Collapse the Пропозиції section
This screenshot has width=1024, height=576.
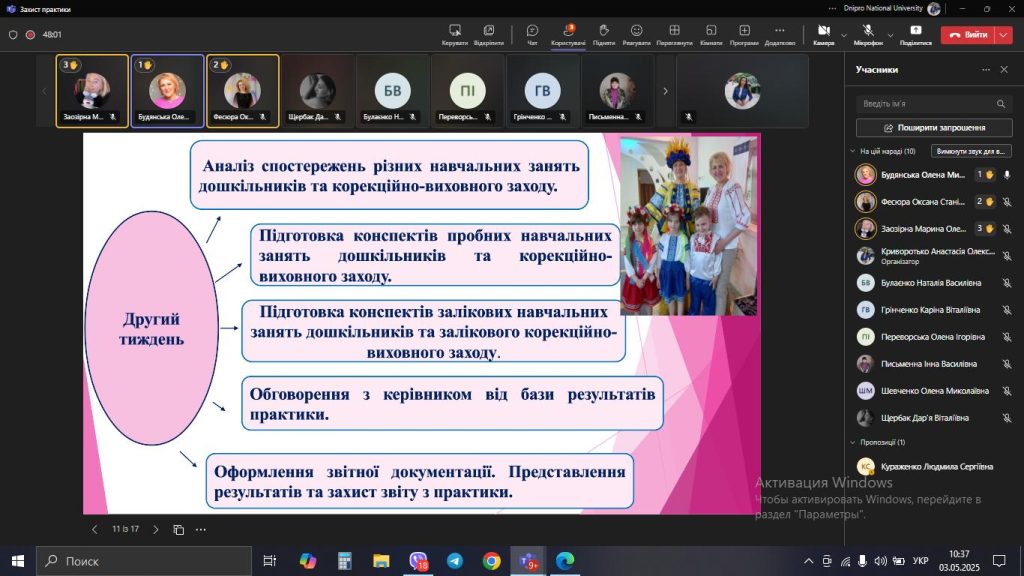click(x=853, y=442)
